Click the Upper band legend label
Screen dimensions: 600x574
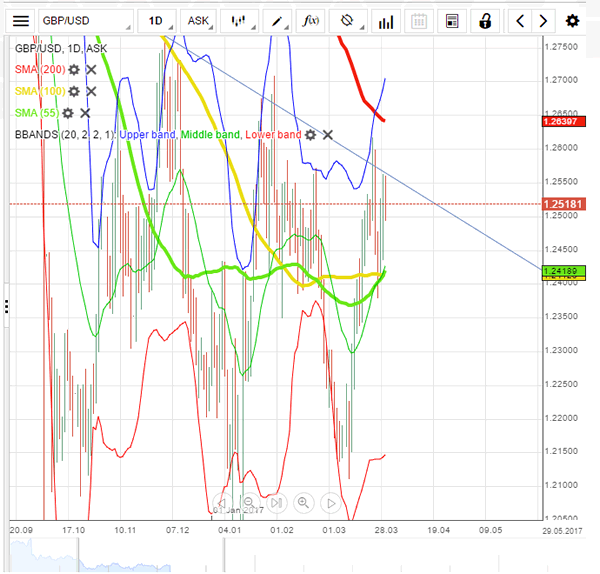coord(147,135)
